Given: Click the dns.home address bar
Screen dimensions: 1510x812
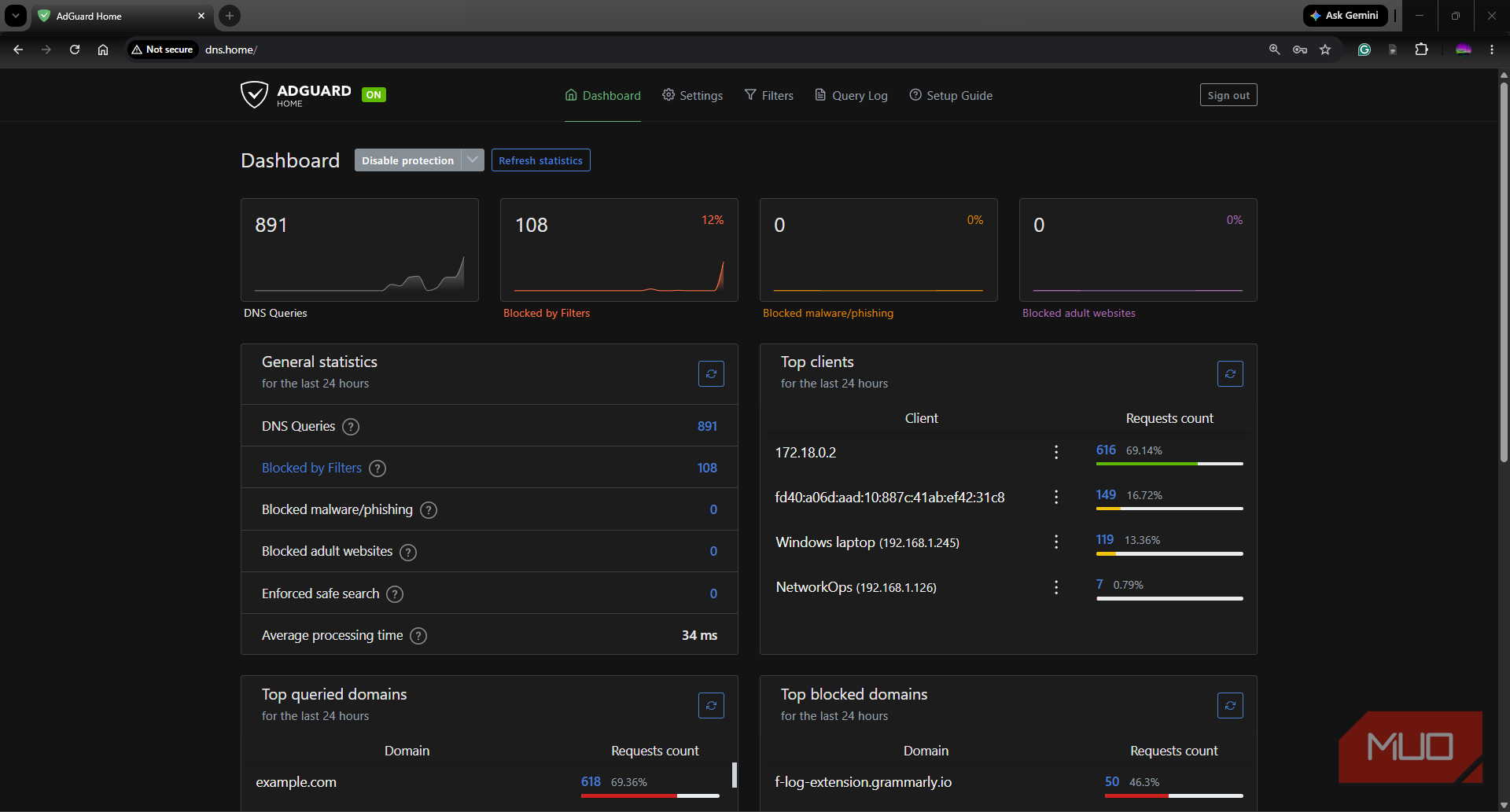Looking at the screenshot, I should 731,50.
